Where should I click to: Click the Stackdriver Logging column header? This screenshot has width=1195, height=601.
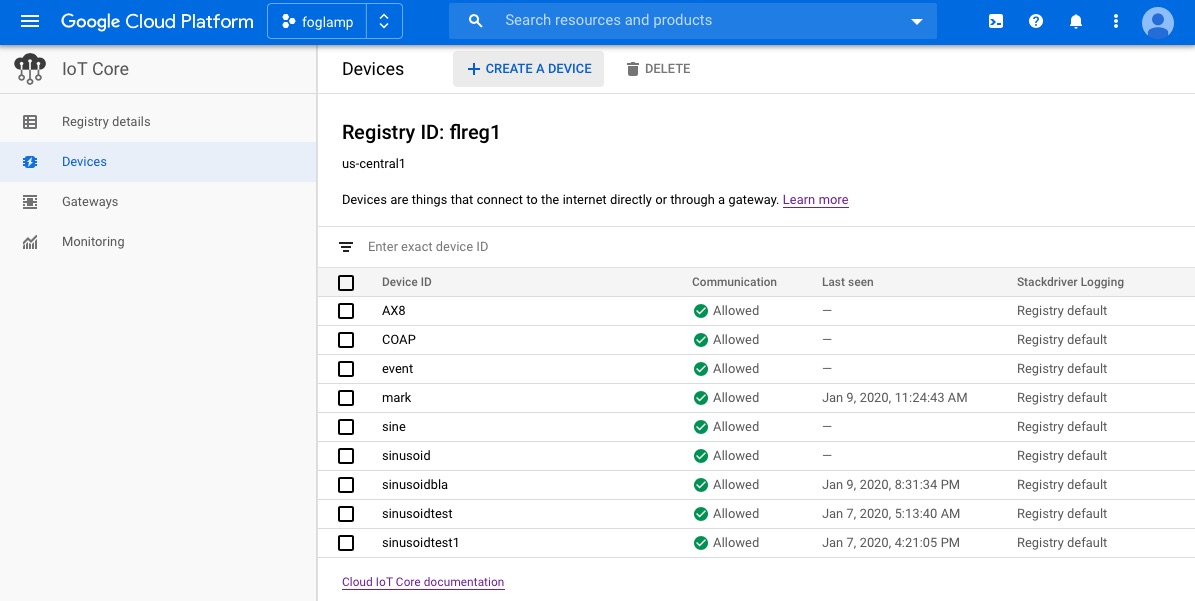click(1070, 282)
